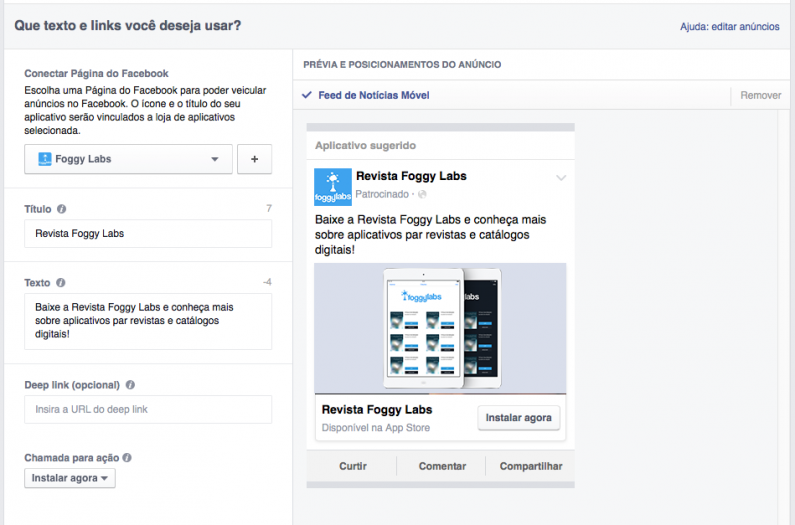Open the Instalar agora call-to-action dropdown
The width and height of the screenshot is (795, 525).
point(70,478)
